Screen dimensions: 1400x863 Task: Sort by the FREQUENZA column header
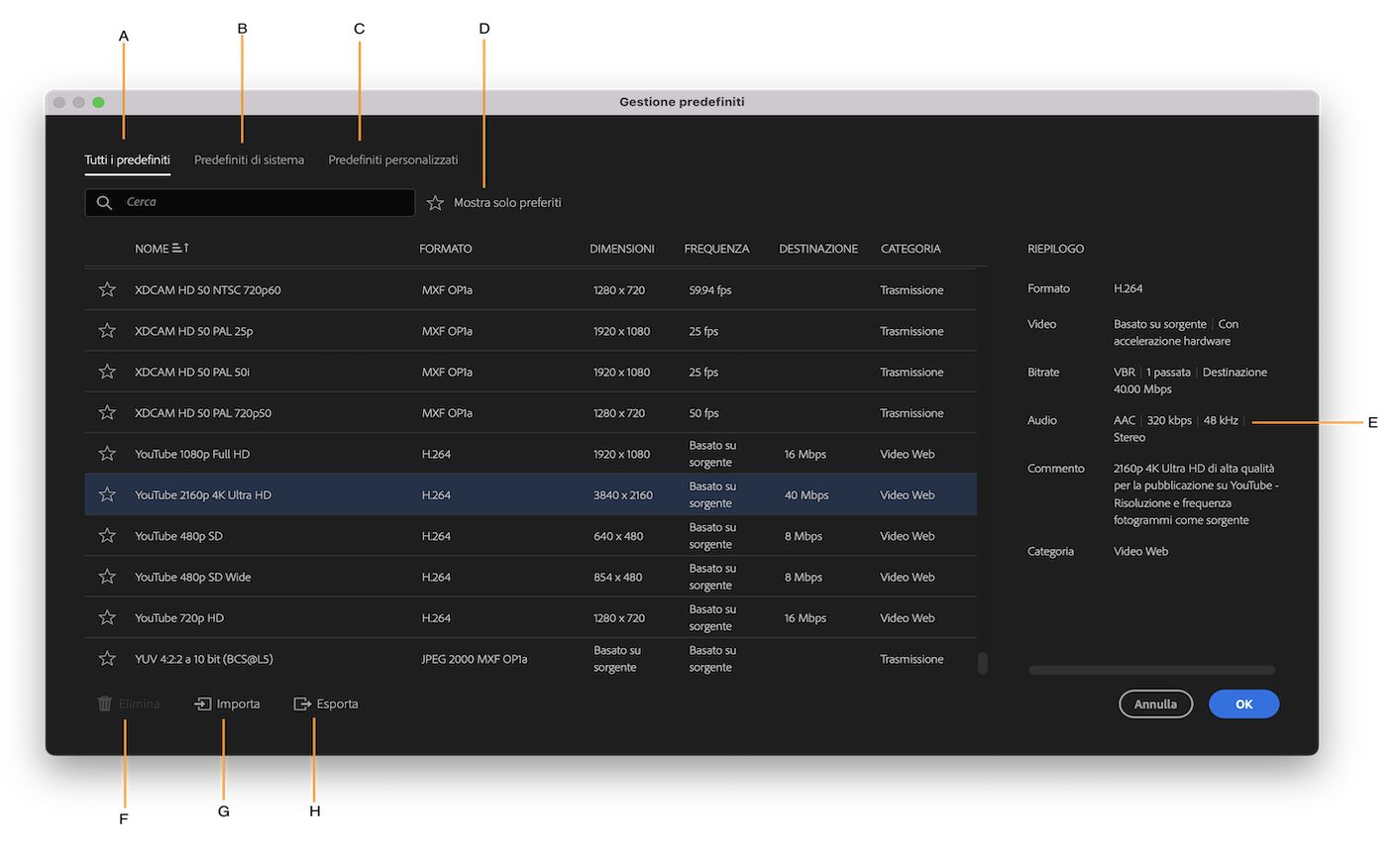click(x=716, y=249)
